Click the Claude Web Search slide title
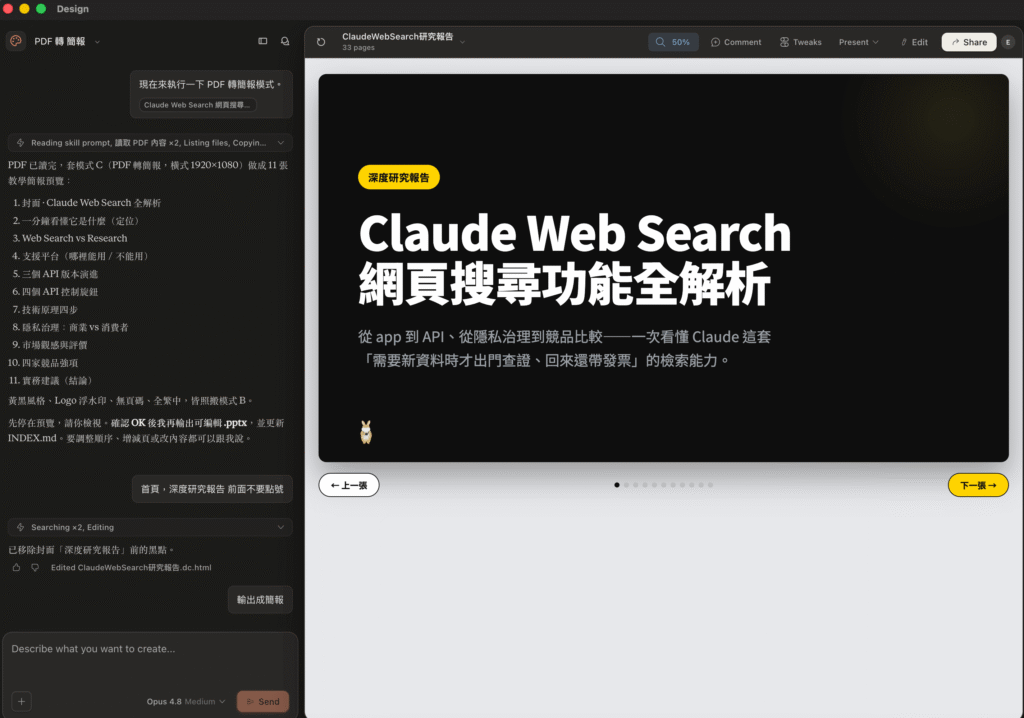This screenshot has width=1024, height=718. [575, 233]
